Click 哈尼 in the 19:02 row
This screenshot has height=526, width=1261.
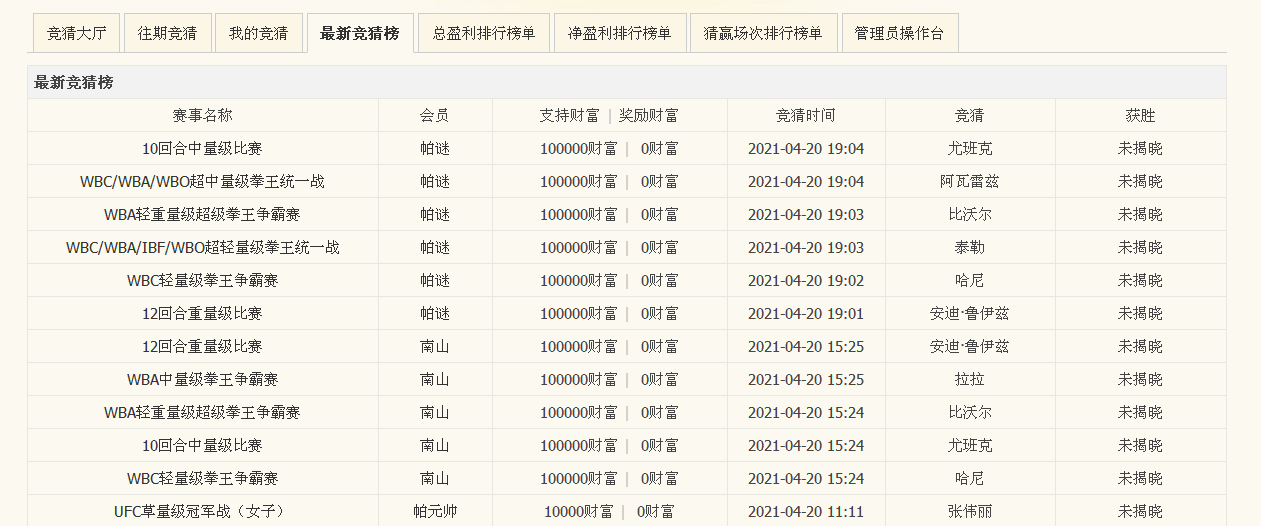969,280
